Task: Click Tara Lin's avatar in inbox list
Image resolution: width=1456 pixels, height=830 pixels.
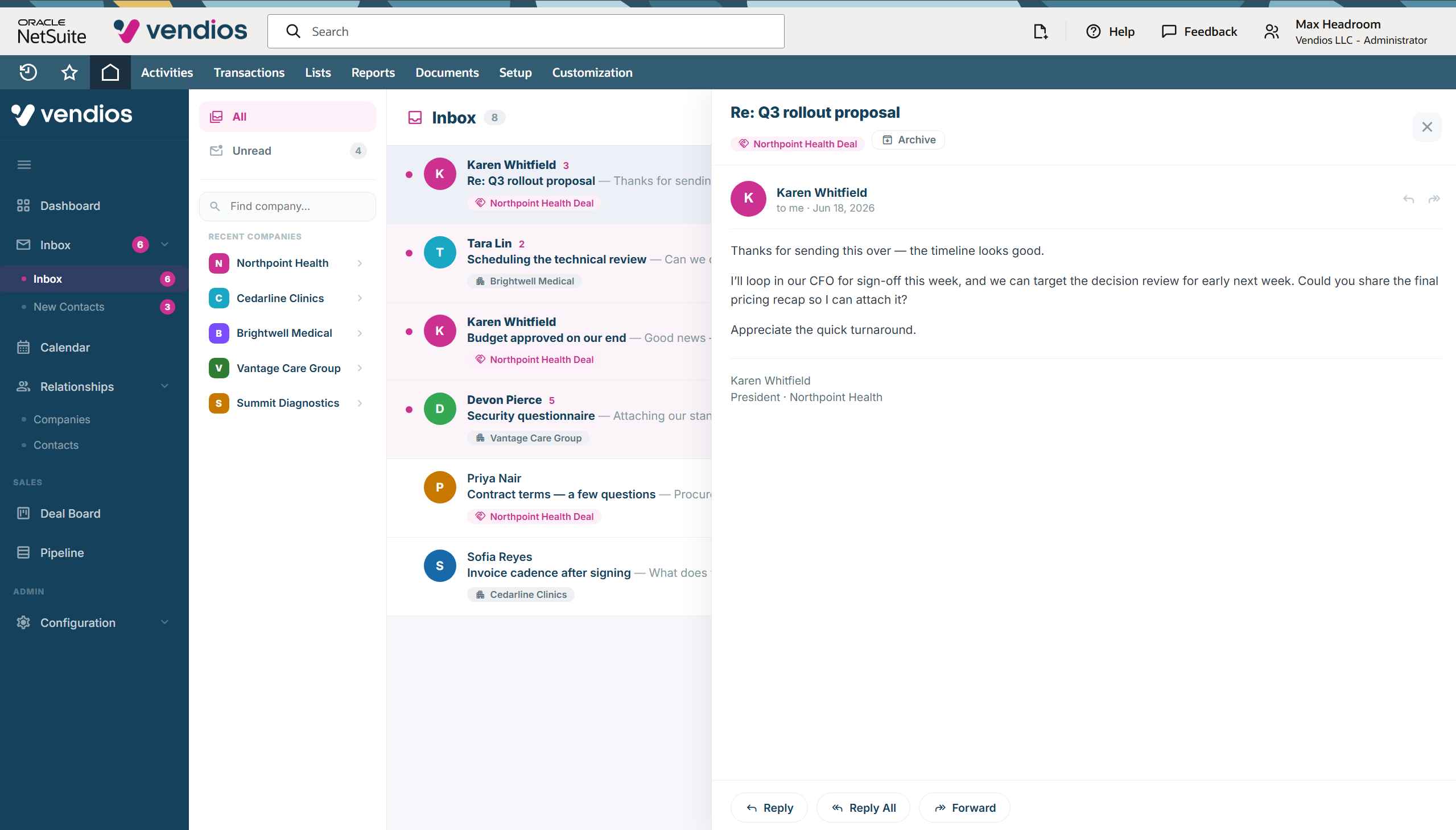Action: point(440,252)
